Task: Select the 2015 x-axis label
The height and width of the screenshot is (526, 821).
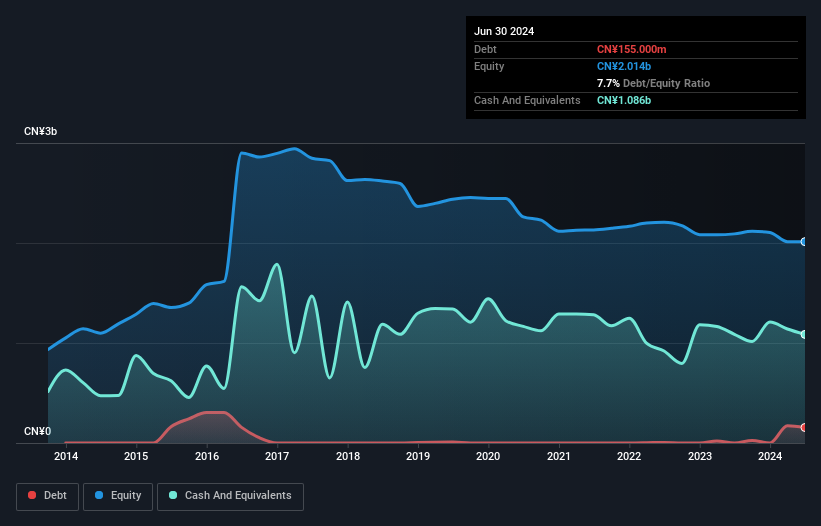Action: [x=136, y=456]
